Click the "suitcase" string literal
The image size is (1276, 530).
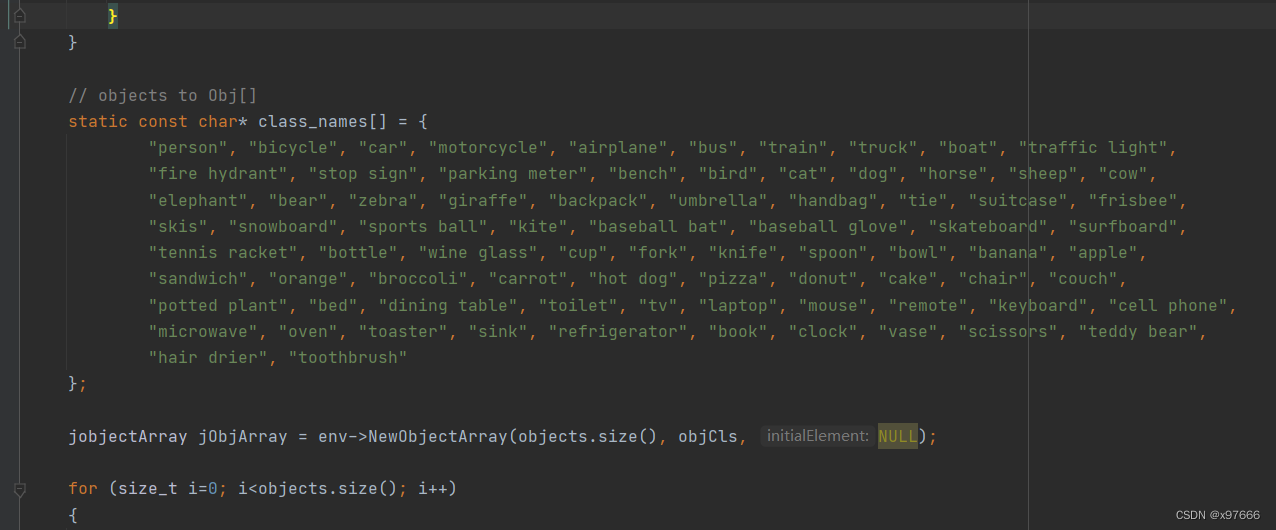point(1018,200)
